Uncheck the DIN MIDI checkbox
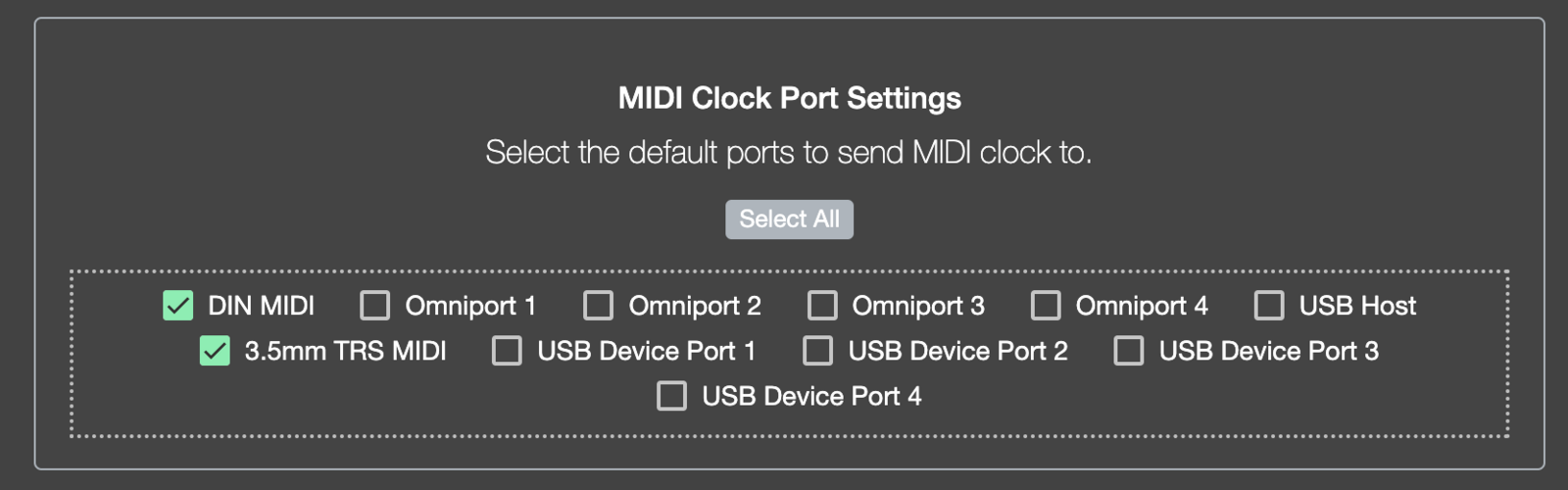The width and height of the screenshot is (1568, 490). (x=178, y=306)
